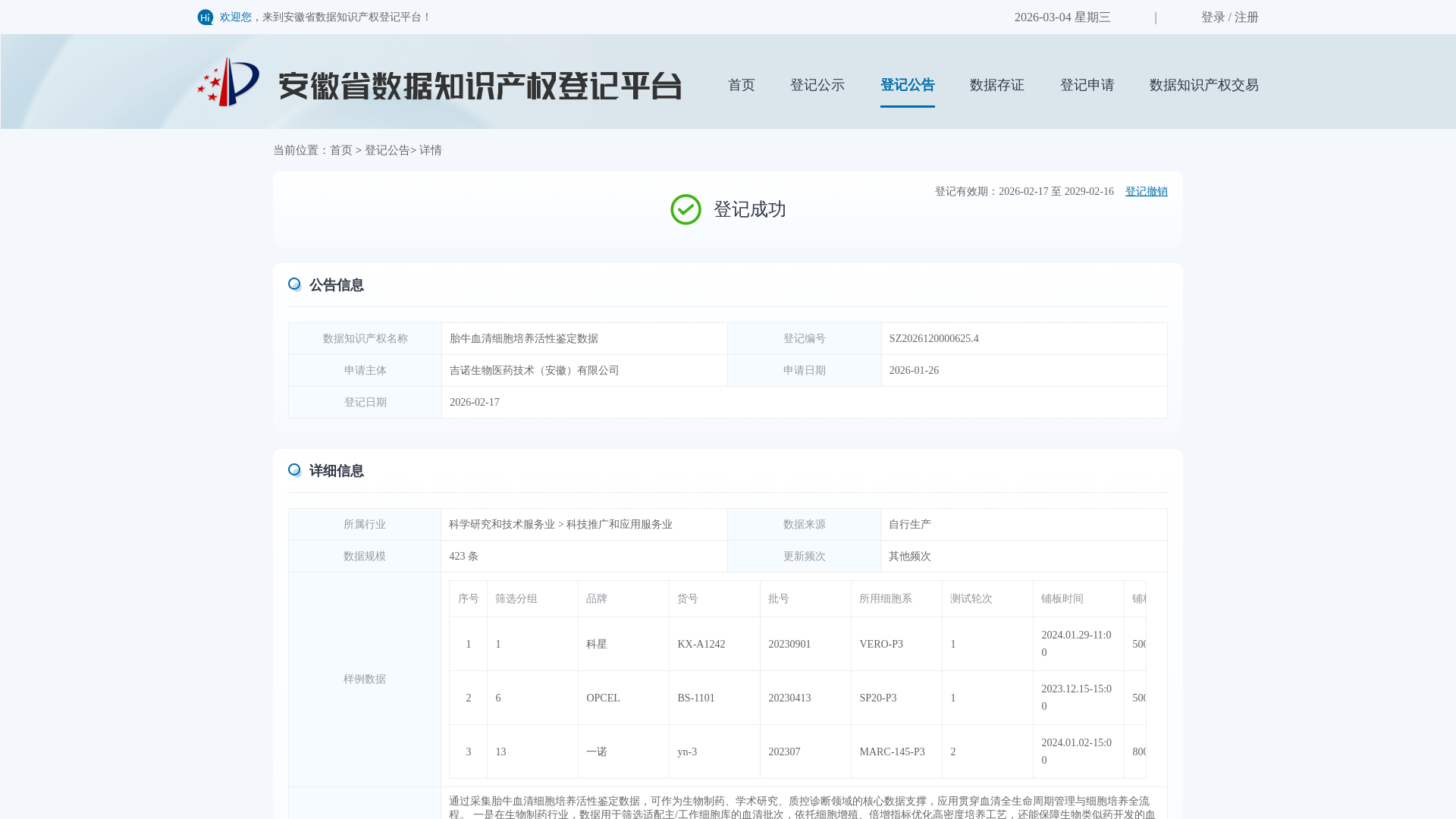This screenshot has height=819, width=1456.
Task: Click the platform emblem logo
Action: (x=228, y=82)
